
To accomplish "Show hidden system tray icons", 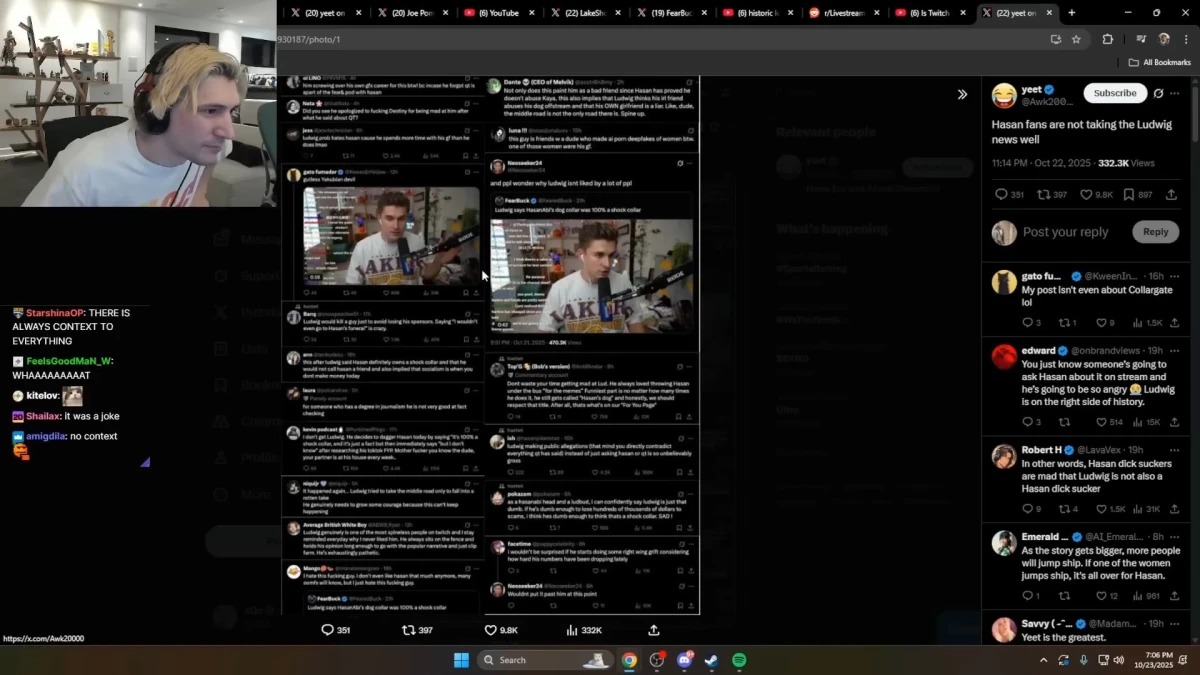I will pyautogui.click(x=1042, y=660).
